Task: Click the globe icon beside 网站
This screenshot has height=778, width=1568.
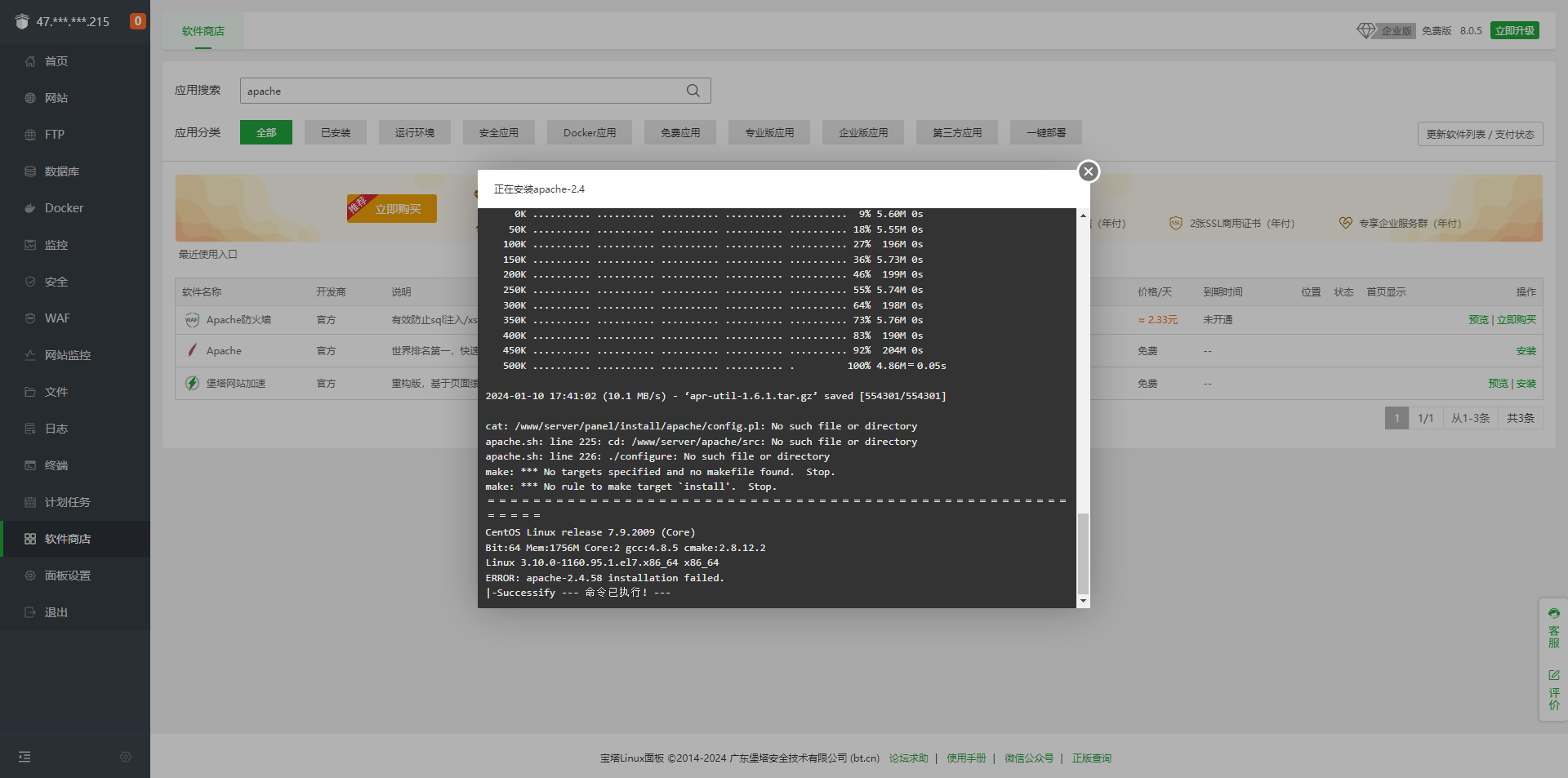Action: 30,98
